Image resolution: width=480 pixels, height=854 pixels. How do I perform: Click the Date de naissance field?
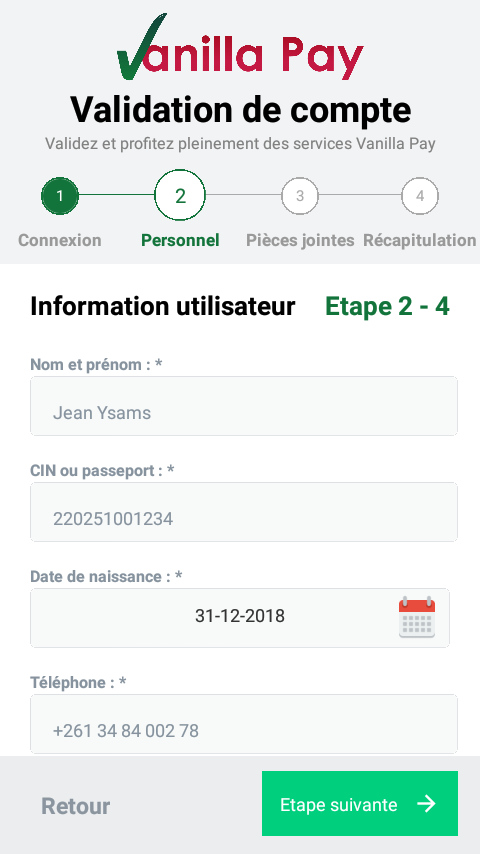click(240, 618)
